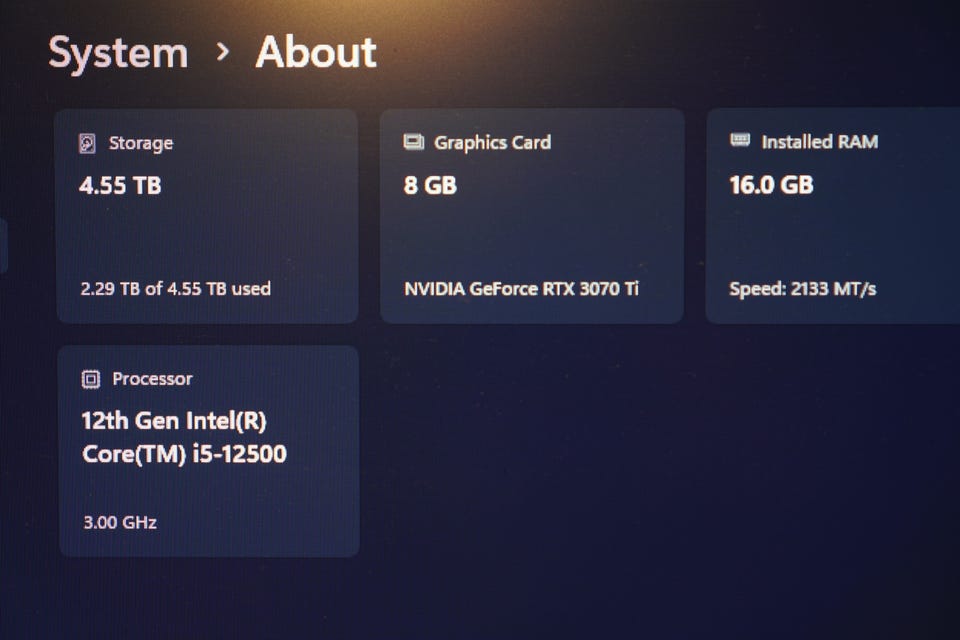Click the Core(TM) i5-12500 model line
The image size is (960, 640).
tap(184, 454)
